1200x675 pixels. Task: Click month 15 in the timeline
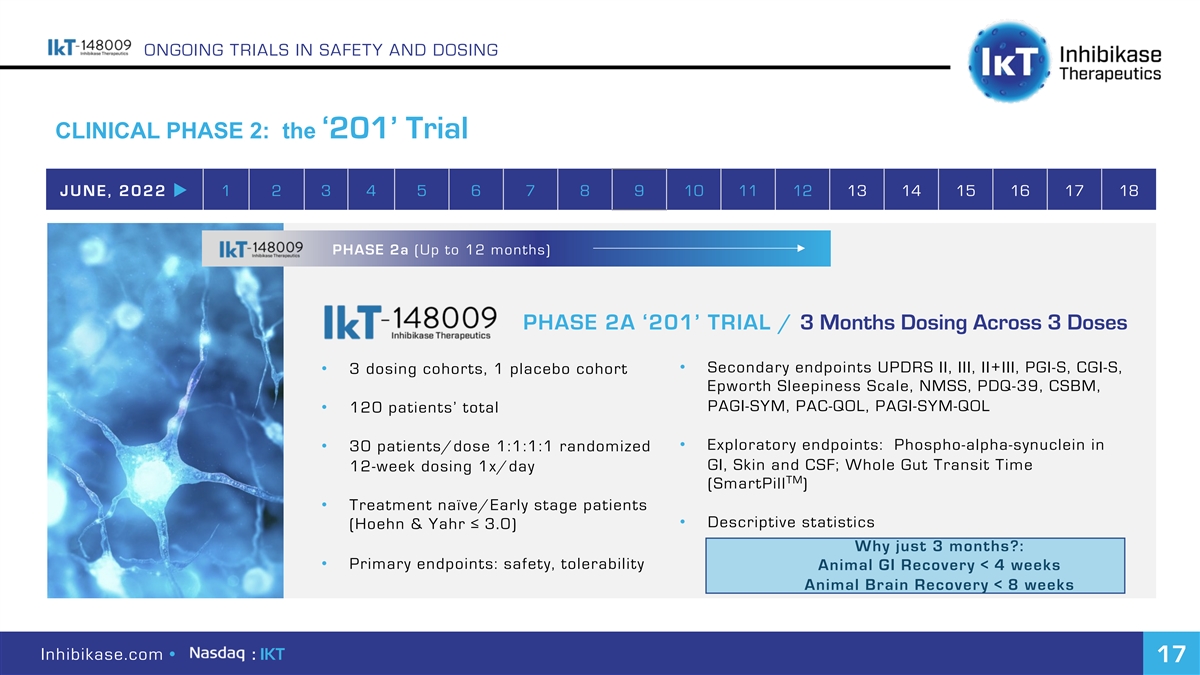point(965,191)
